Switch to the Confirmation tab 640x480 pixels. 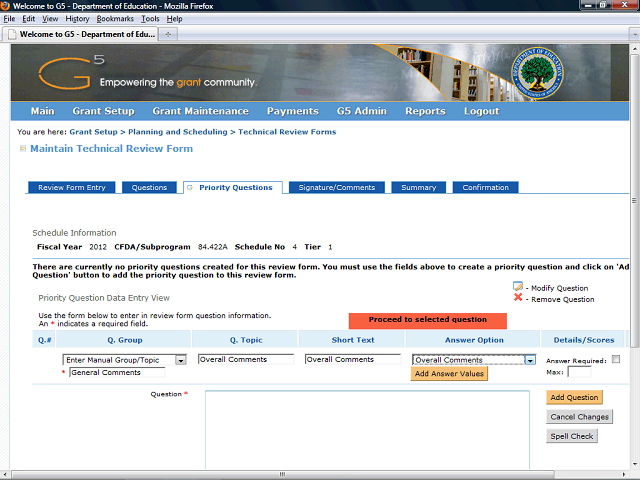486,187
